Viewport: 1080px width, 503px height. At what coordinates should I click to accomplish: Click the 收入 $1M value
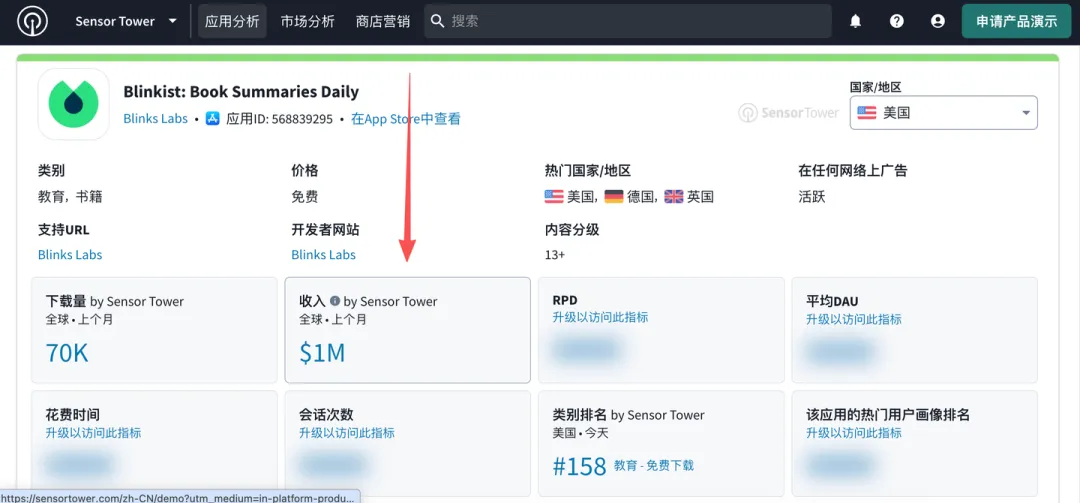pos(322,353)
